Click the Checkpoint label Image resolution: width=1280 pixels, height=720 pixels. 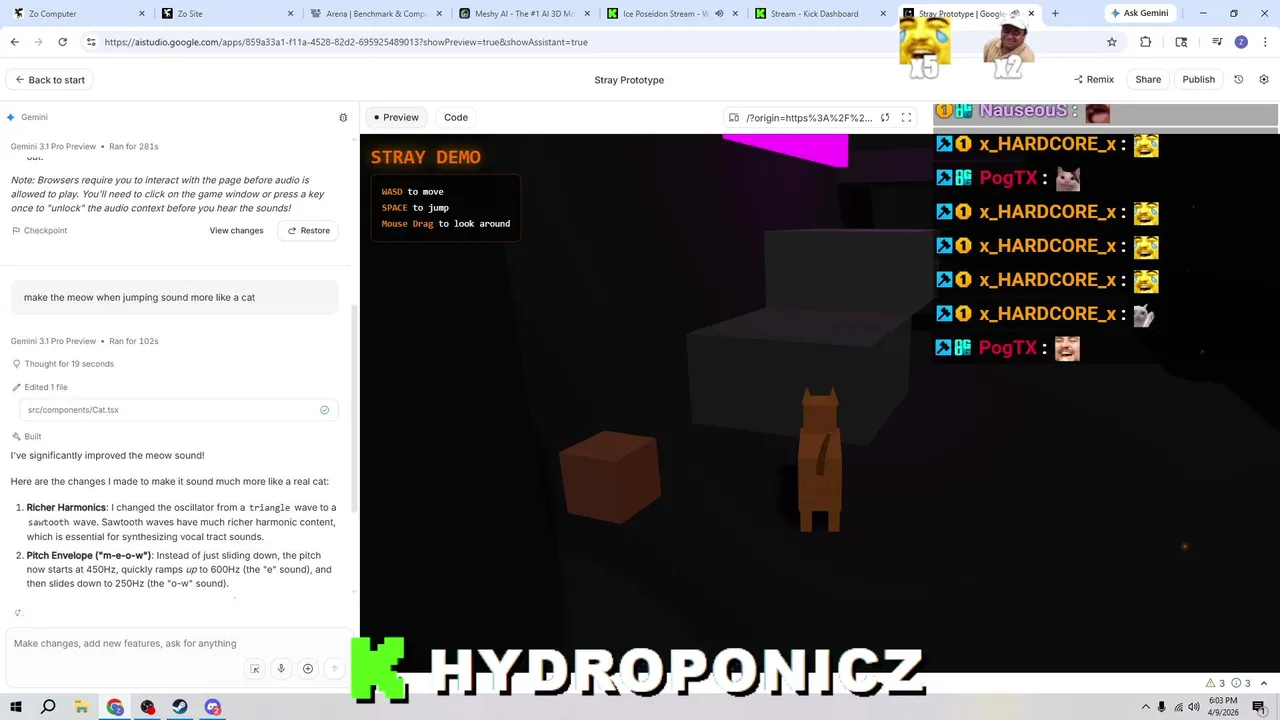pos(45,231)
